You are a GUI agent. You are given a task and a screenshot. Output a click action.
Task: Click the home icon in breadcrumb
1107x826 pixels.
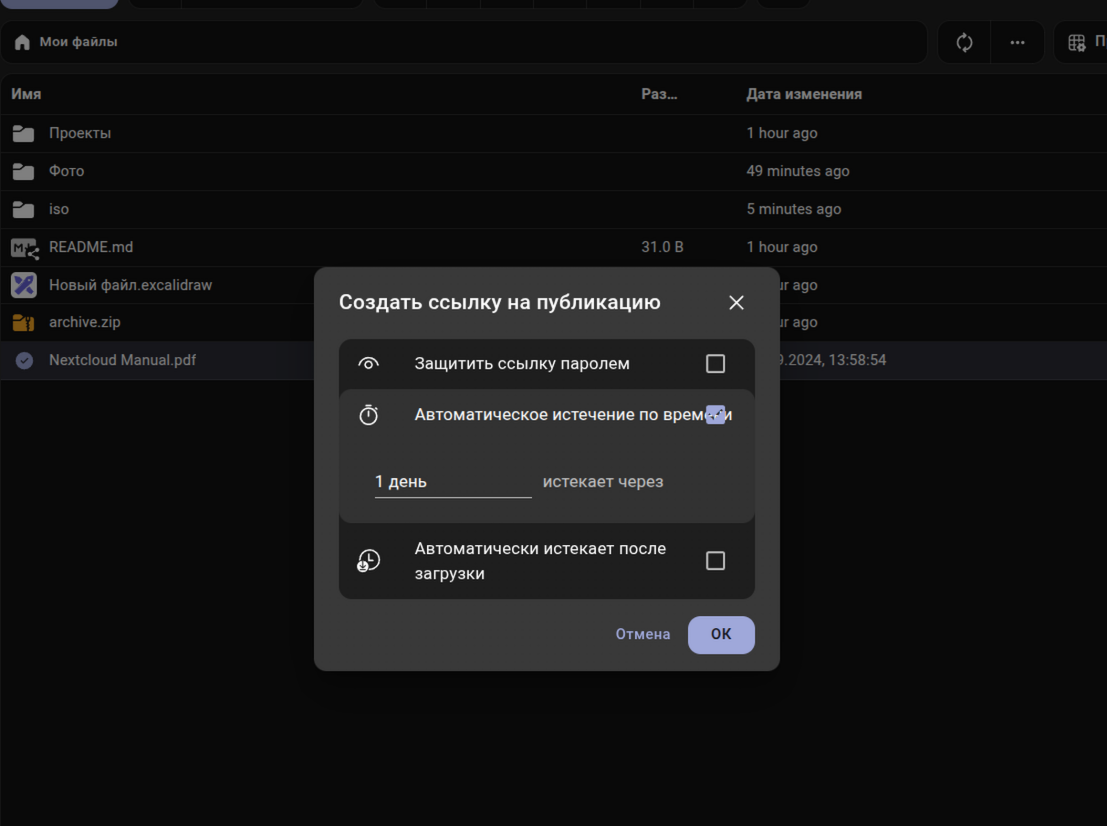click(22, 43)
